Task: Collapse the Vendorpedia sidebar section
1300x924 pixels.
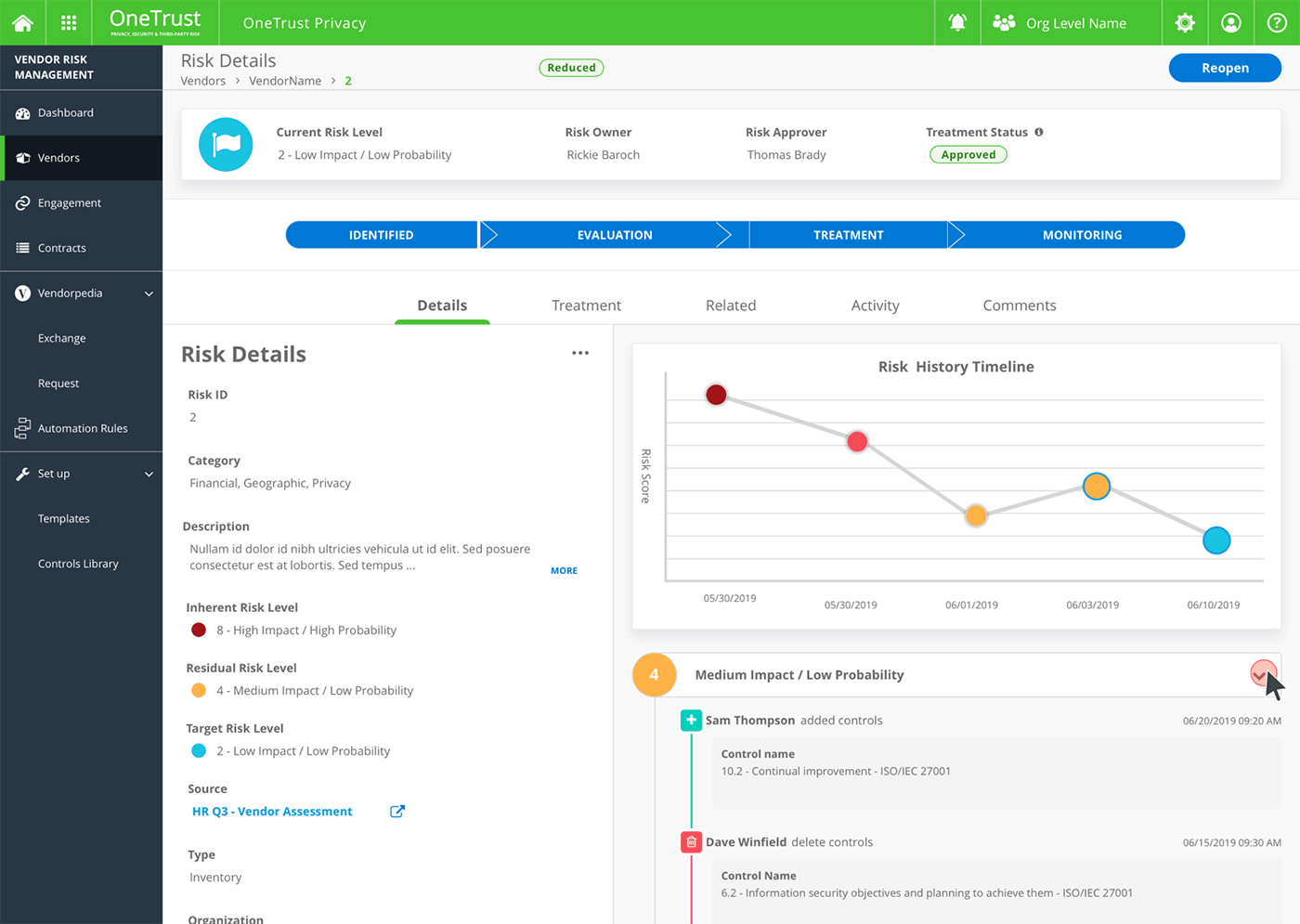Action: (x=149, y=293)
